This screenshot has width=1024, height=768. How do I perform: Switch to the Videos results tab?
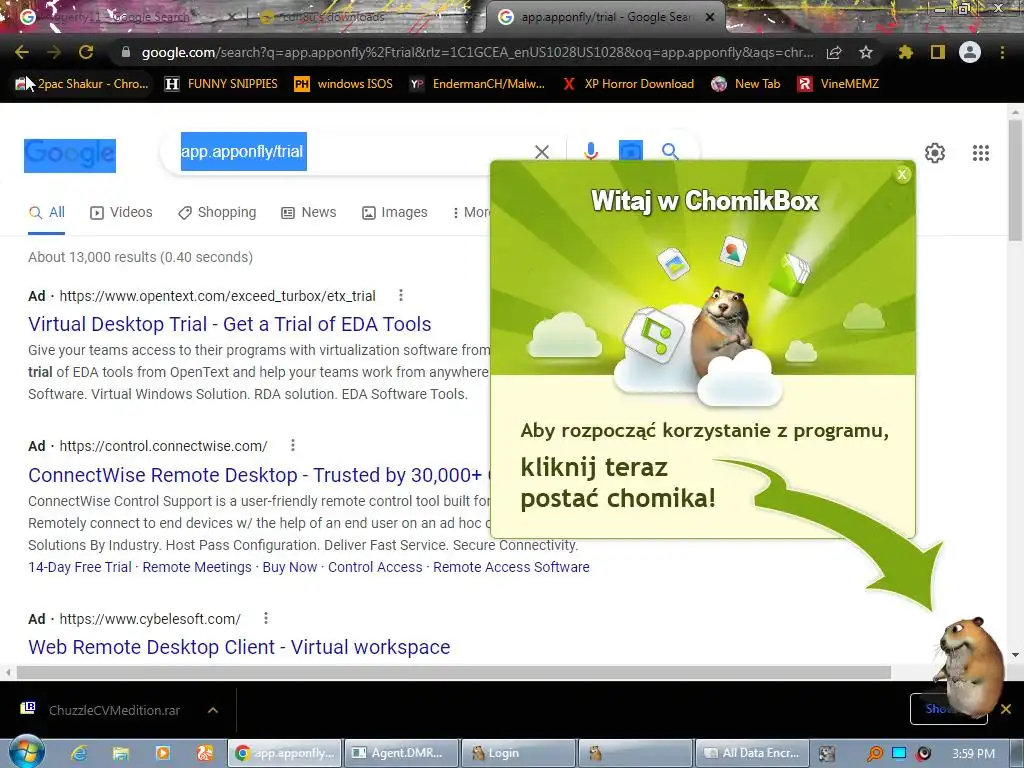pyautogui.click(x=121, y=212)
